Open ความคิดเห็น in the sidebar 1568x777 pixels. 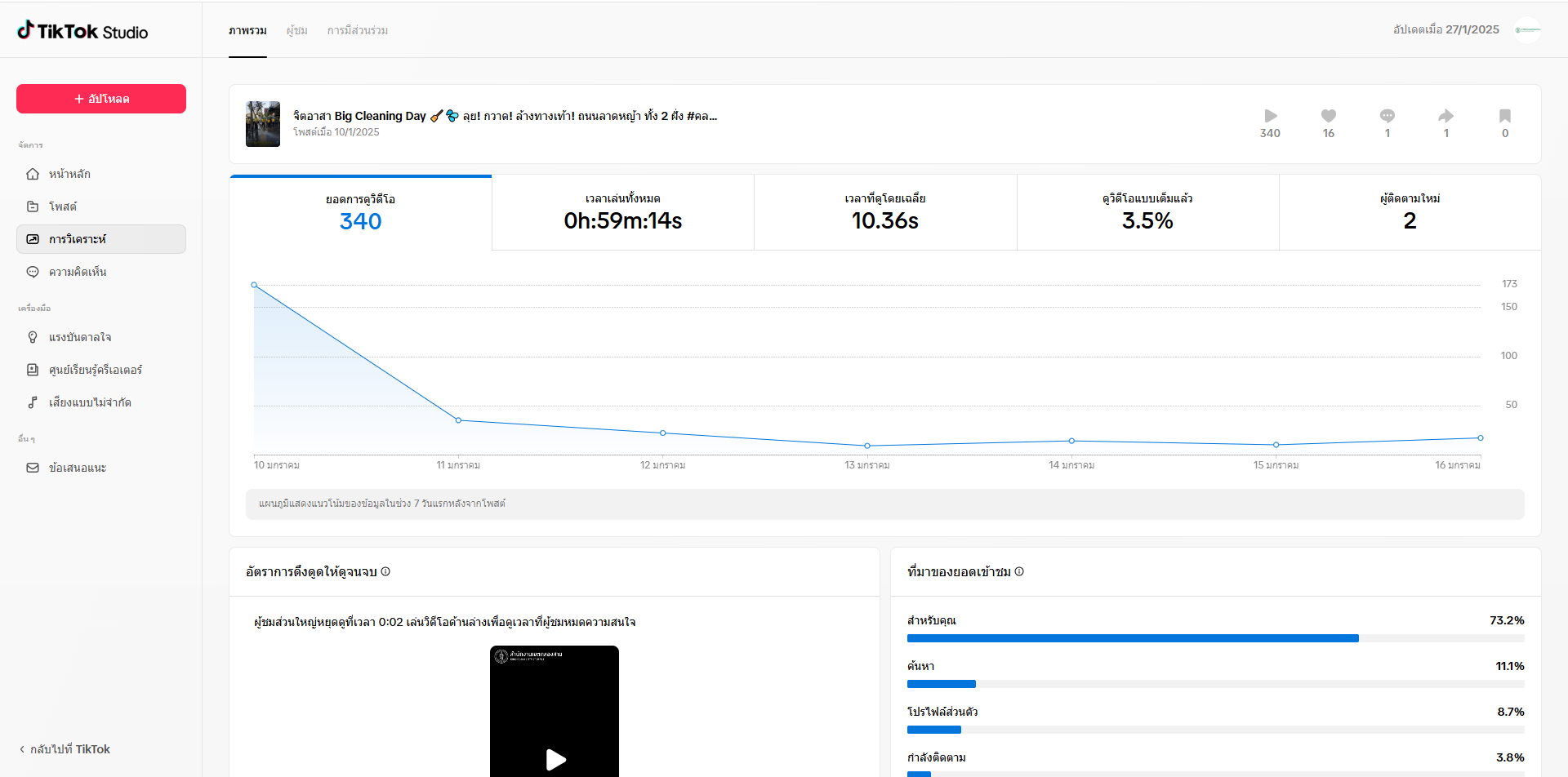(101, 272)
